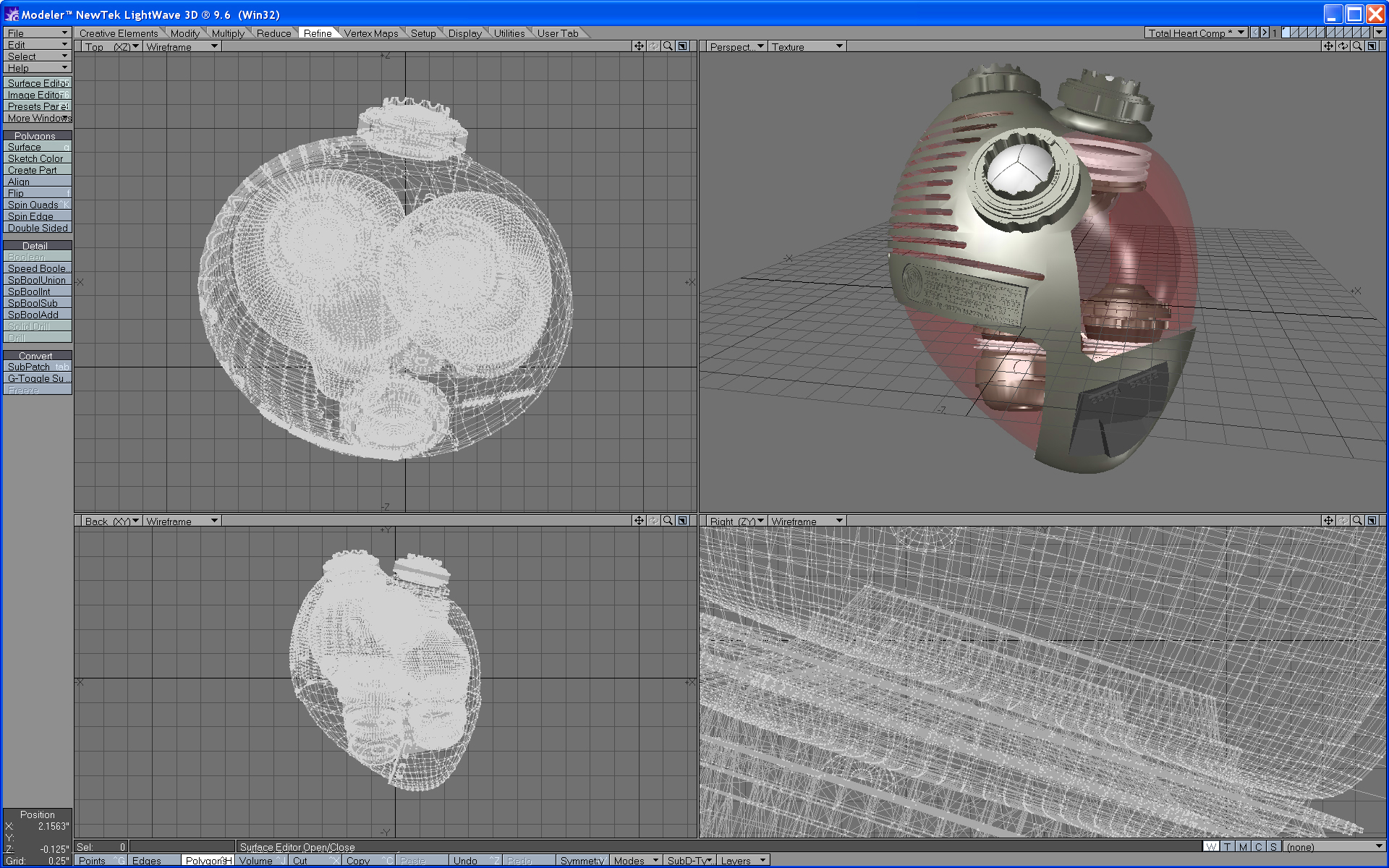Click the Spin Quads button
1389x868 pixels.
point(37,205)
